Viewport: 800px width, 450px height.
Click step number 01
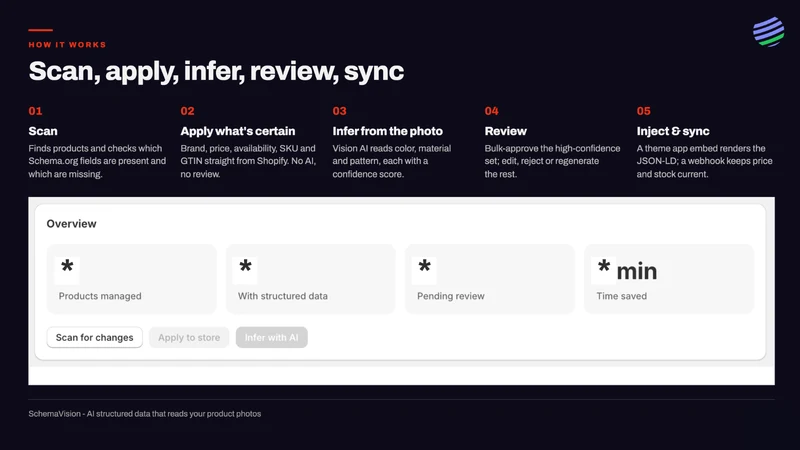[35, 111]
